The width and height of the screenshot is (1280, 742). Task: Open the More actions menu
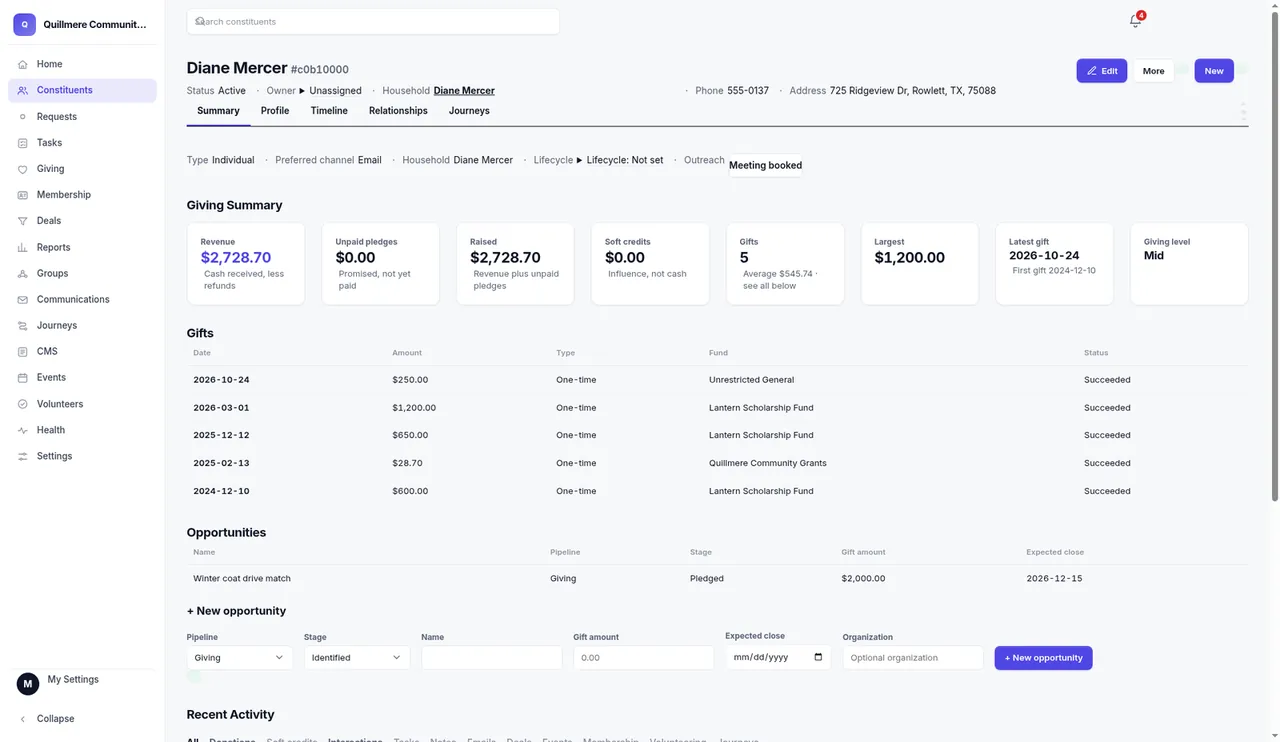point(1153,71)
